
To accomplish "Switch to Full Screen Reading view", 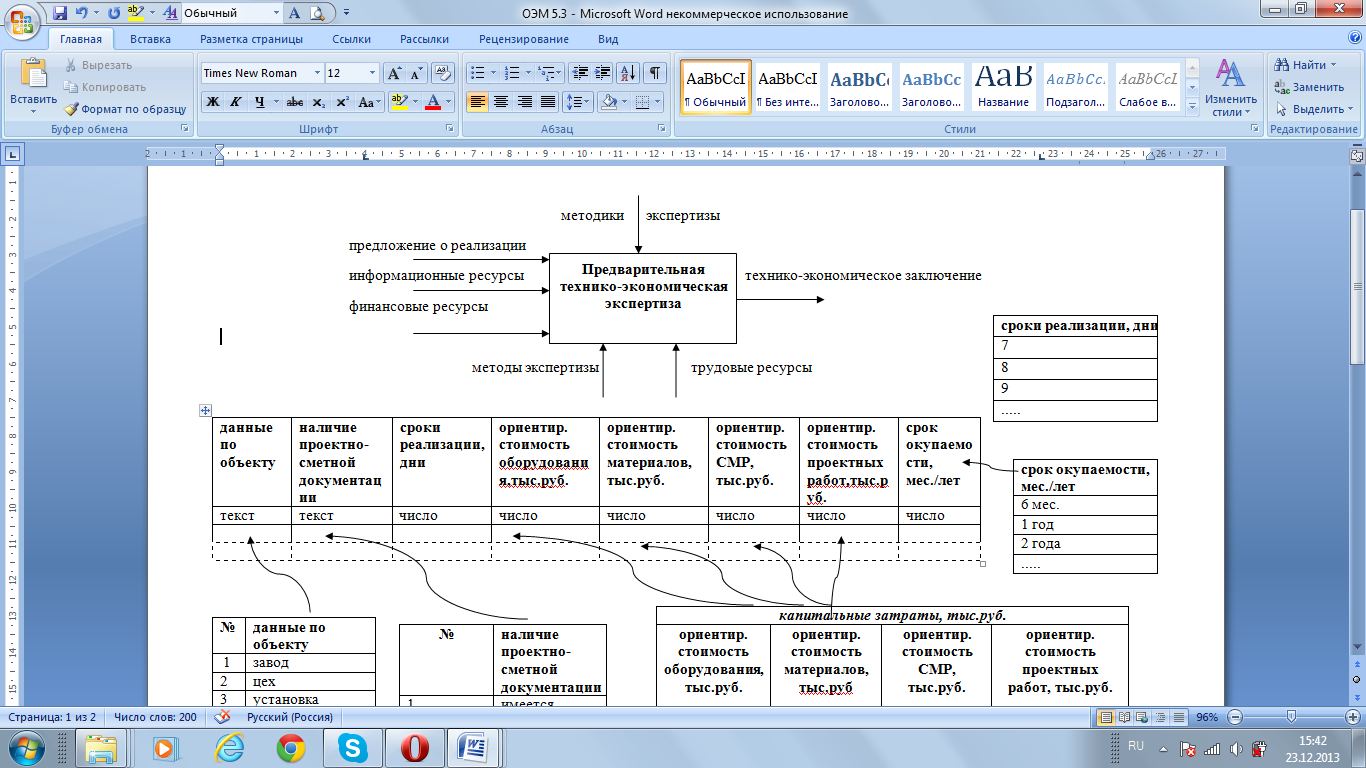I will coord(1124,717).
